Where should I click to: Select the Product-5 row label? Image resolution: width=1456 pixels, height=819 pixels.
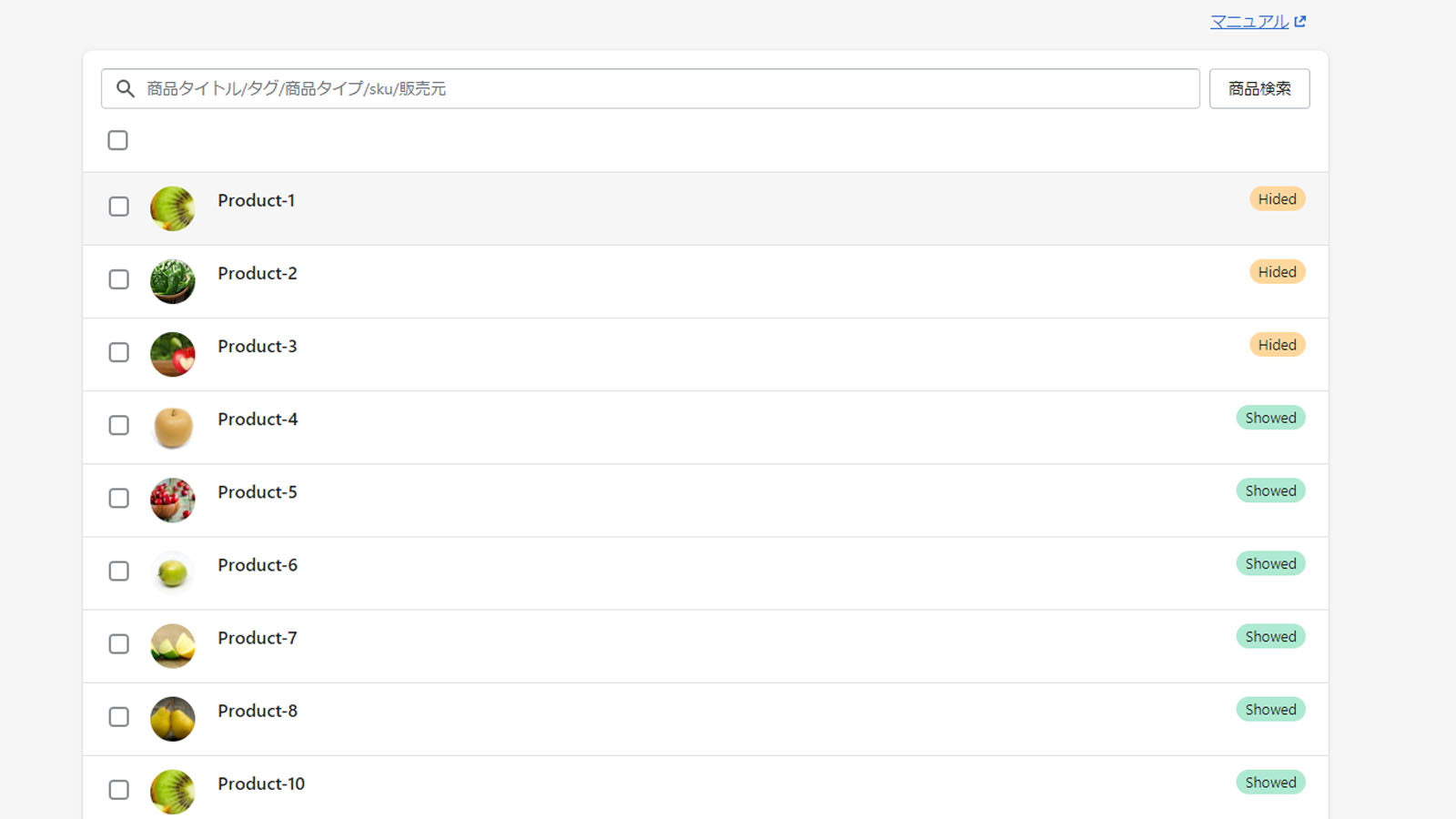coord(258,491)
